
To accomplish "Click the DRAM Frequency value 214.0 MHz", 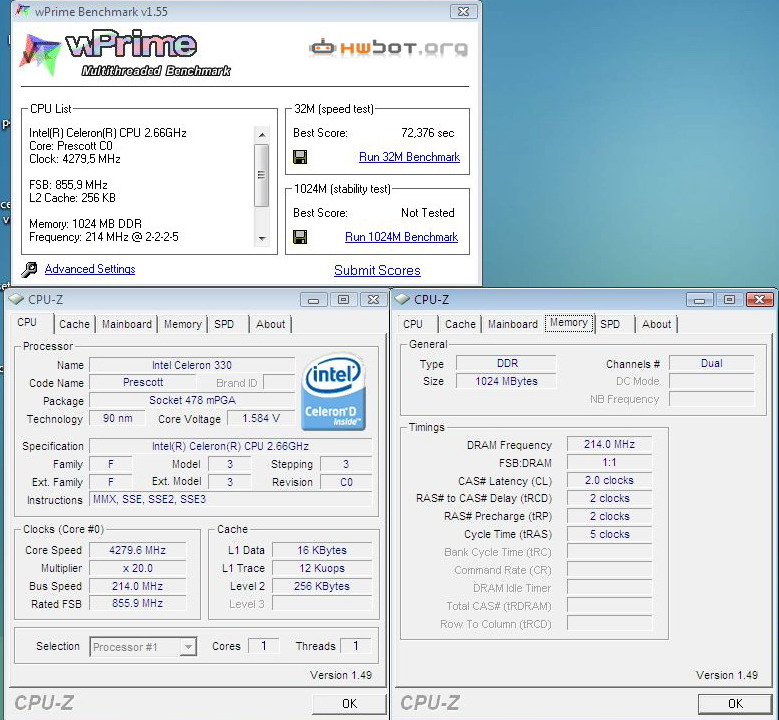I will pyautogui.click(x=610, y=444).
